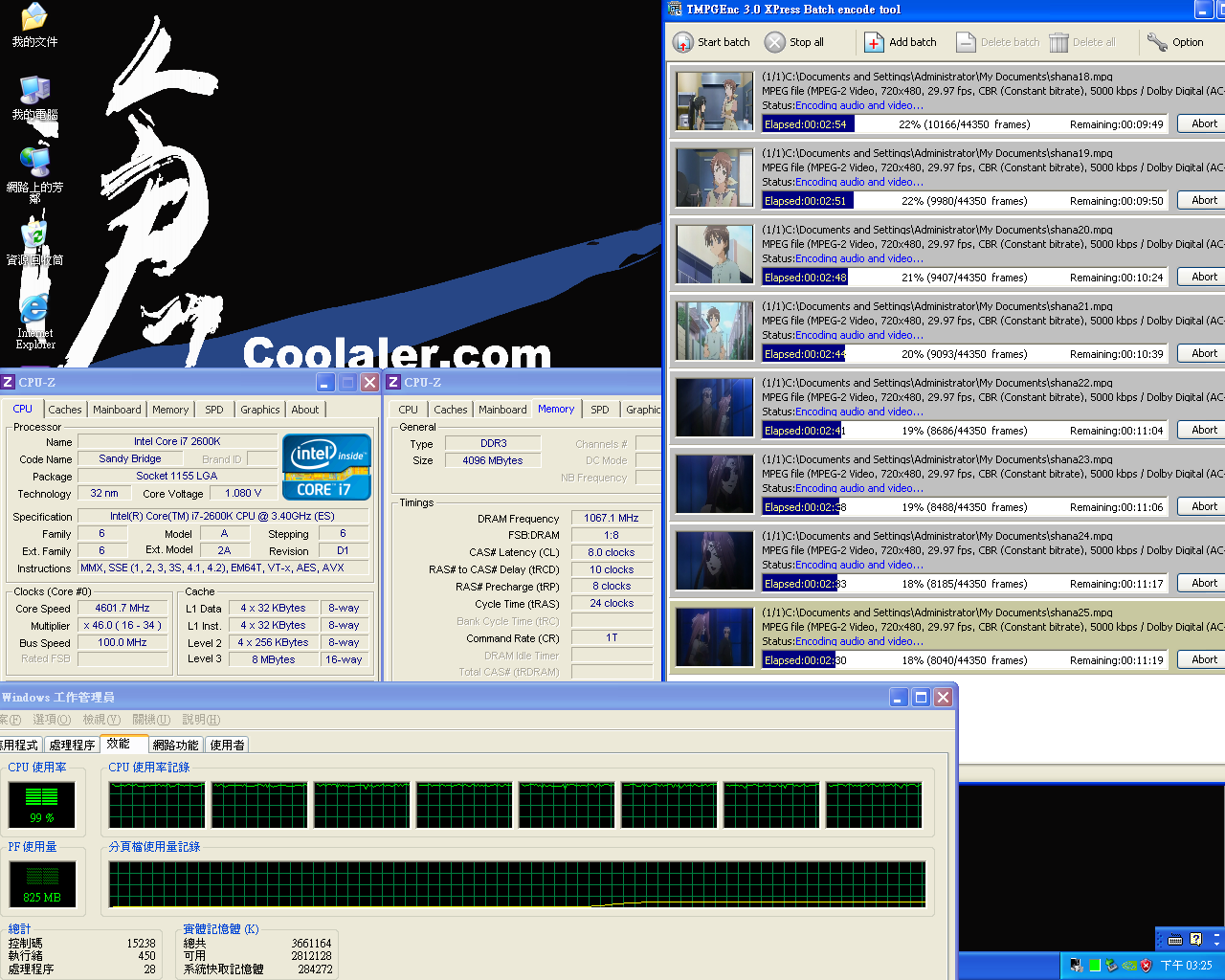The width and height of the screenshot is (1225, 980).
Task: Click the Safely Remove Hardware tray icon
Action: [1111, 966]
